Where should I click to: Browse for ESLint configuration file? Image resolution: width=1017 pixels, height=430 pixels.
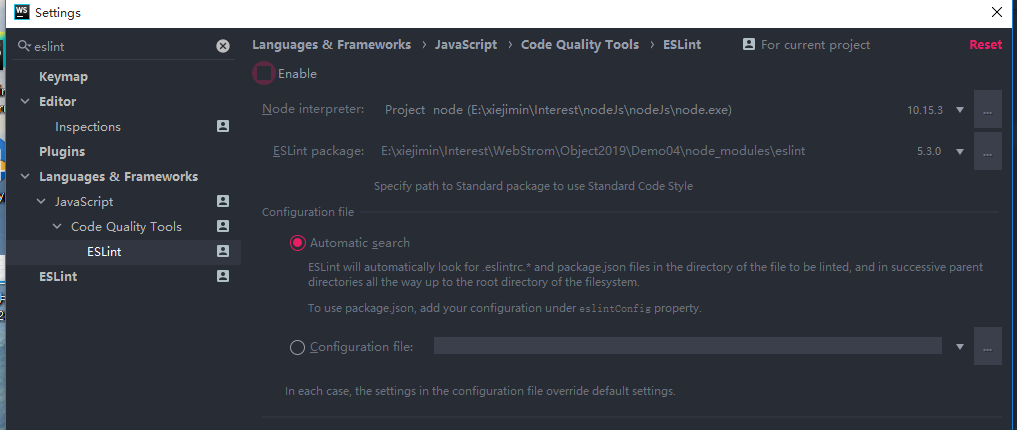pos(987,347)
